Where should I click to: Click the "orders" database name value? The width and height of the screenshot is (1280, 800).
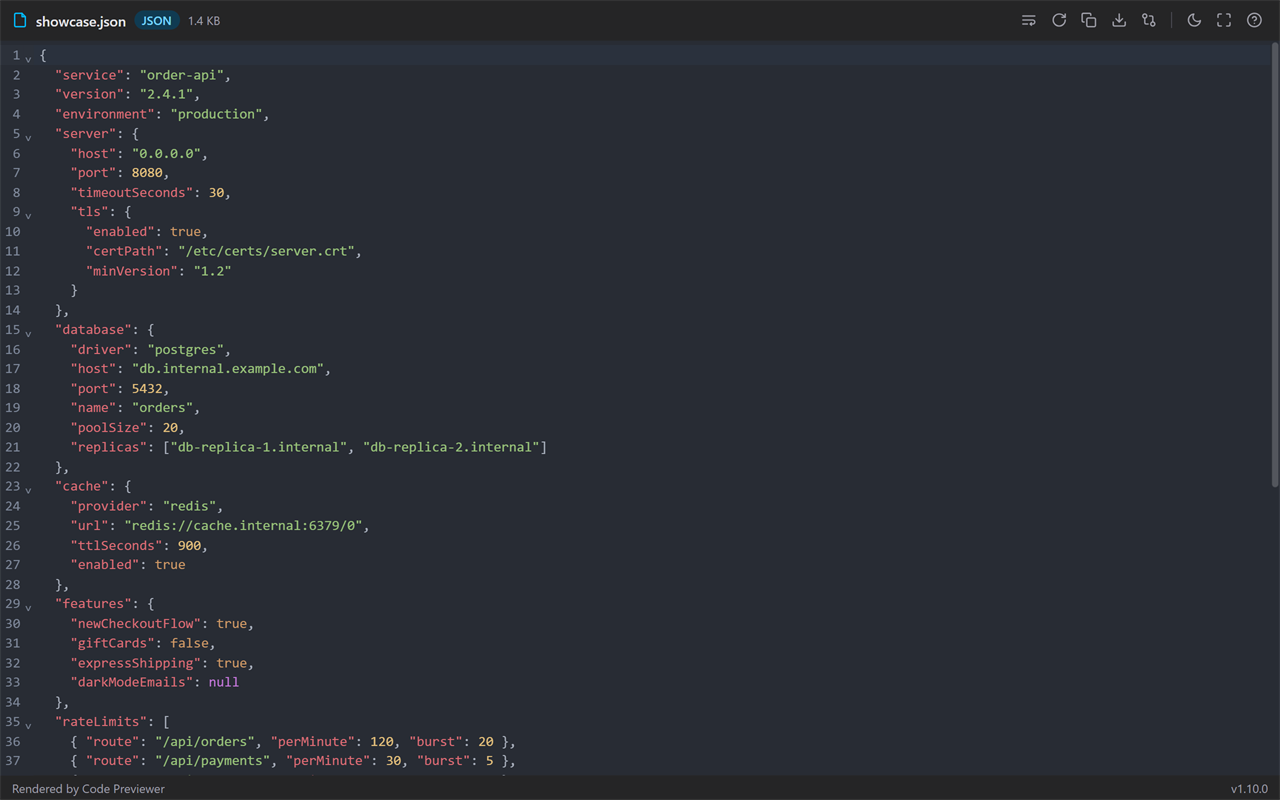(x=162, y=408)
